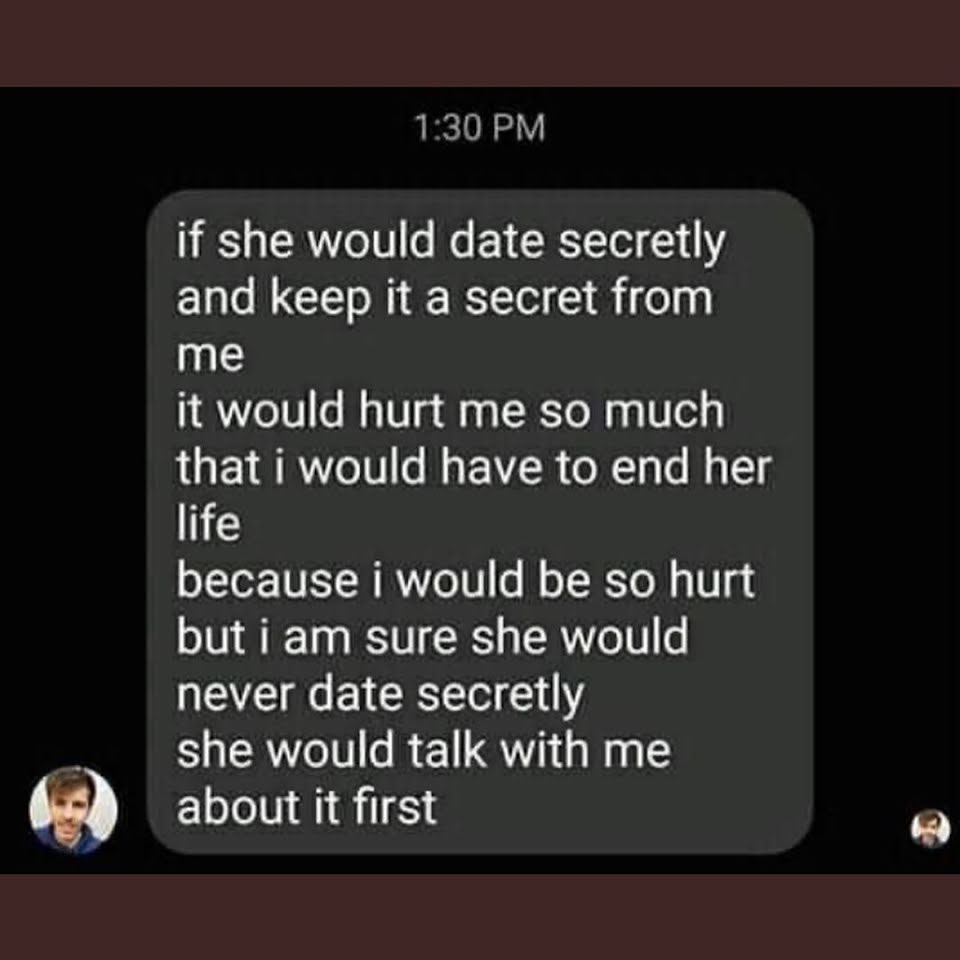Select the final line 'about it first'
Image resolution: width=960 pixels, height=960 pixels.
[306, 807]
